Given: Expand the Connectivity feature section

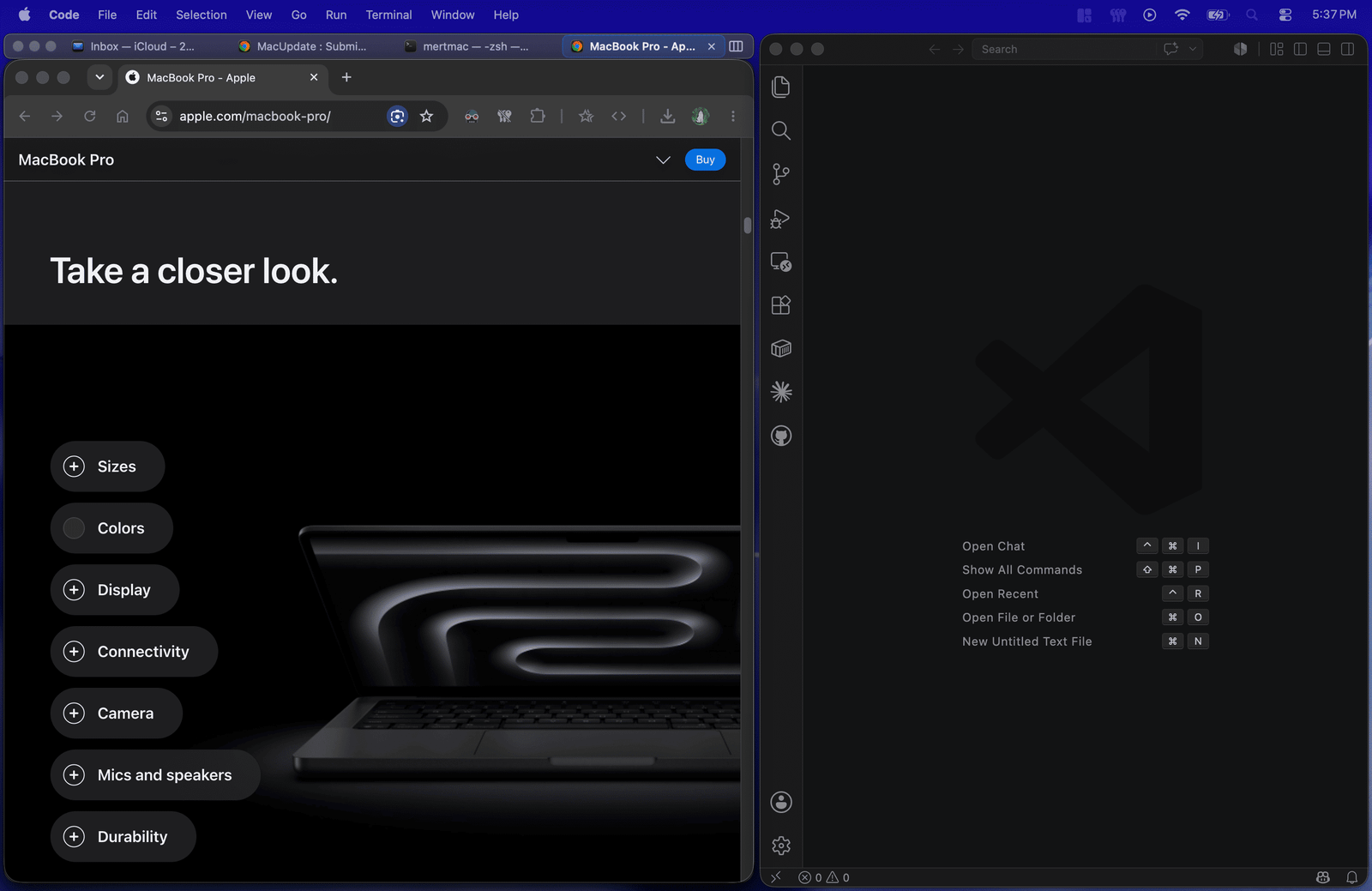Looking at the screenshot, I should pos(134,652).
